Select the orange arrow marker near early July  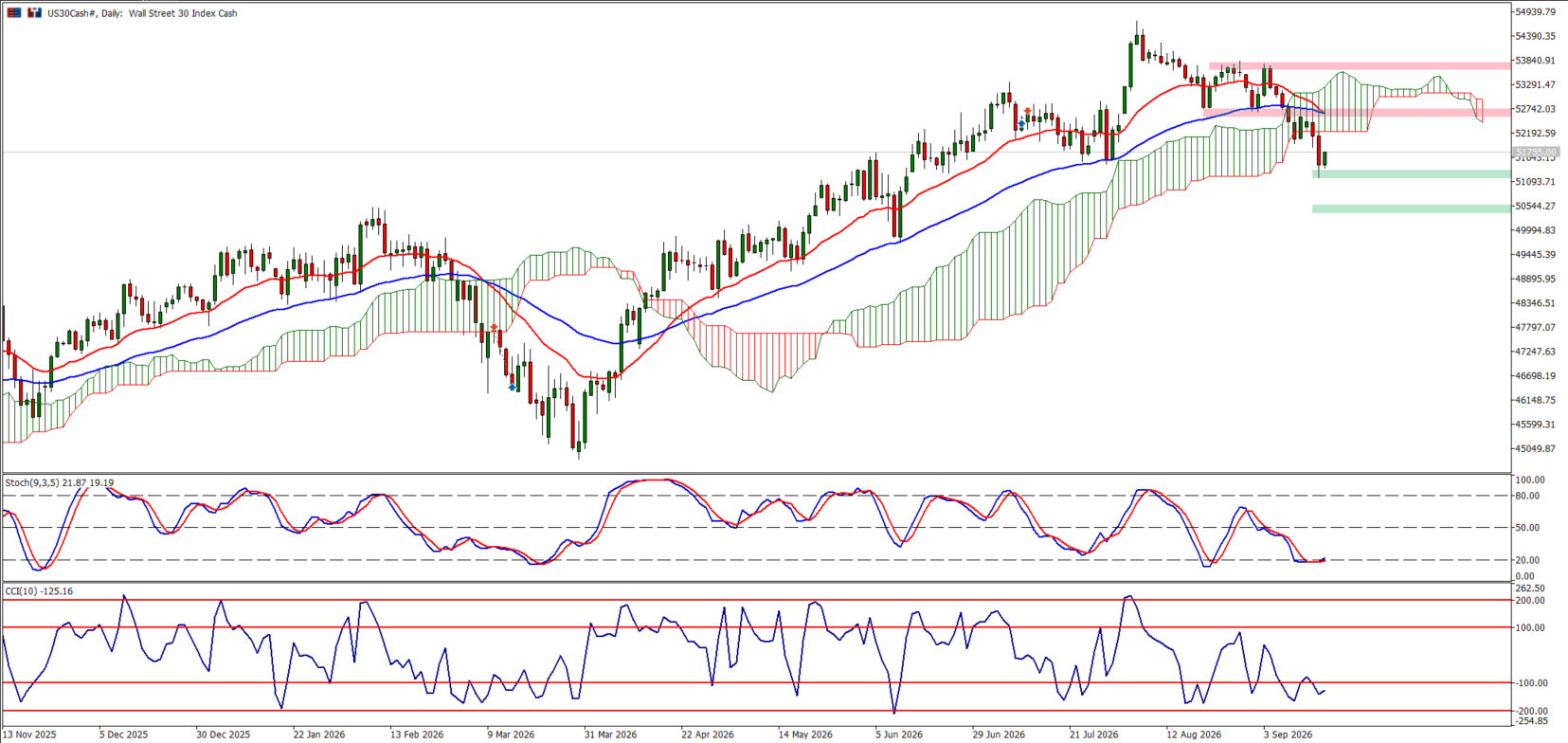(x=1028, y=111)
